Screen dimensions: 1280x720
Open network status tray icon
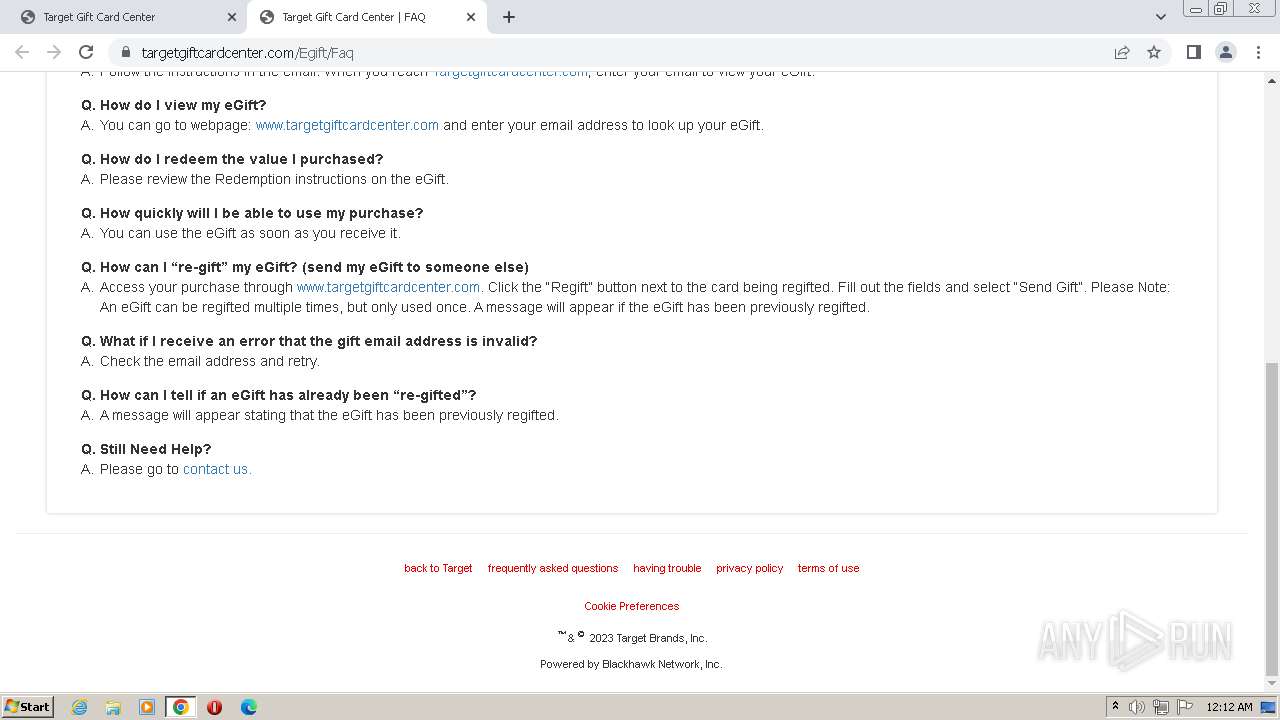[1161, 707]
